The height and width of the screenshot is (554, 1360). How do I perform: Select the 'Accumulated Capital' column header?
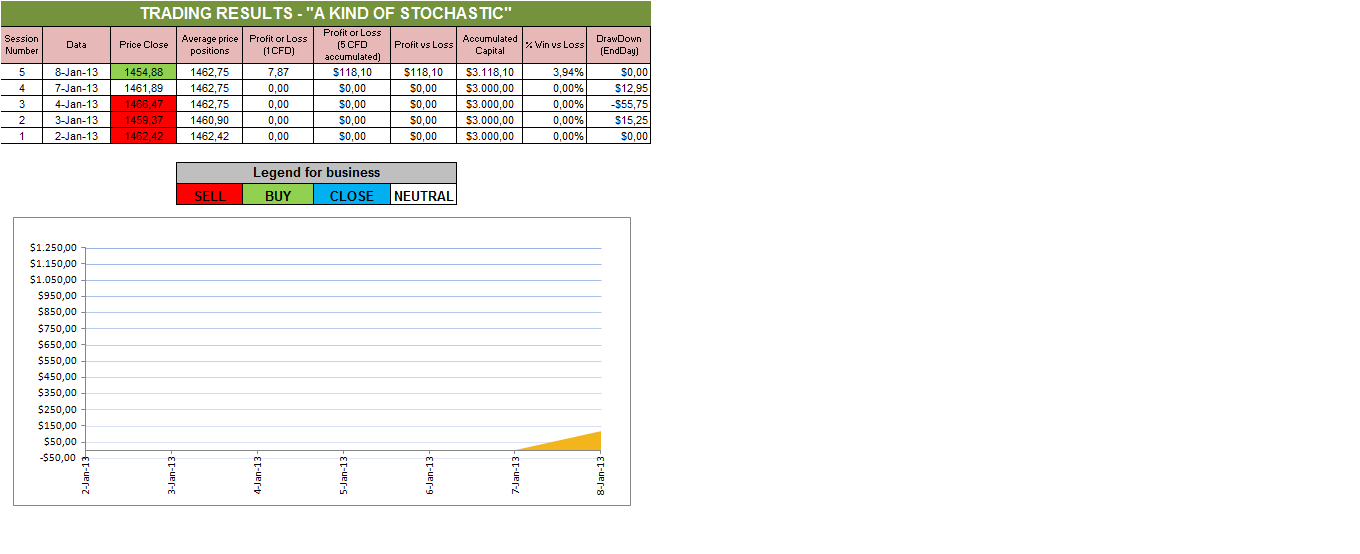(489, 45)
